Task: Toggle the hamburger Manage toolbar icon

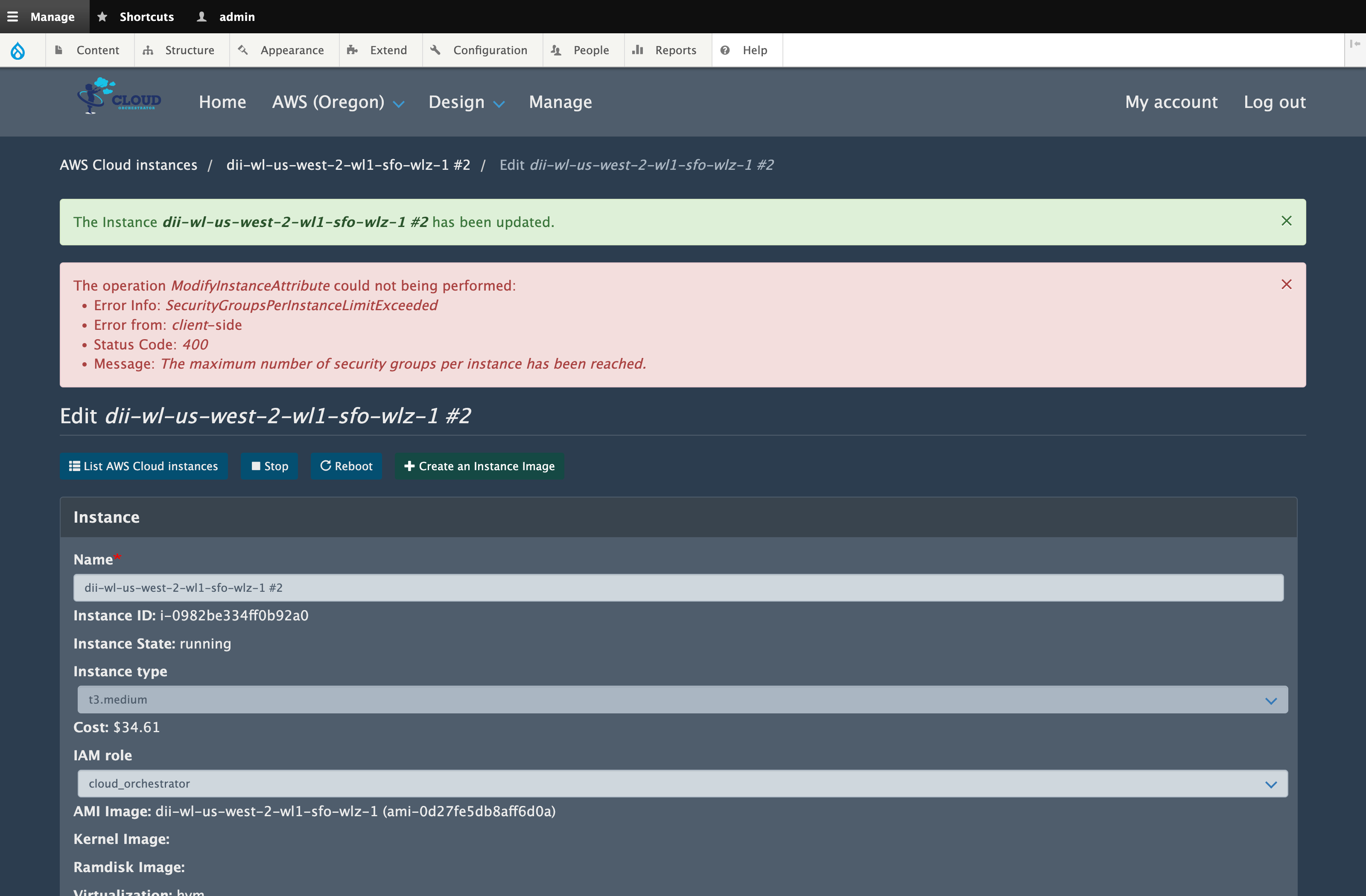Action: coord(13,17)
